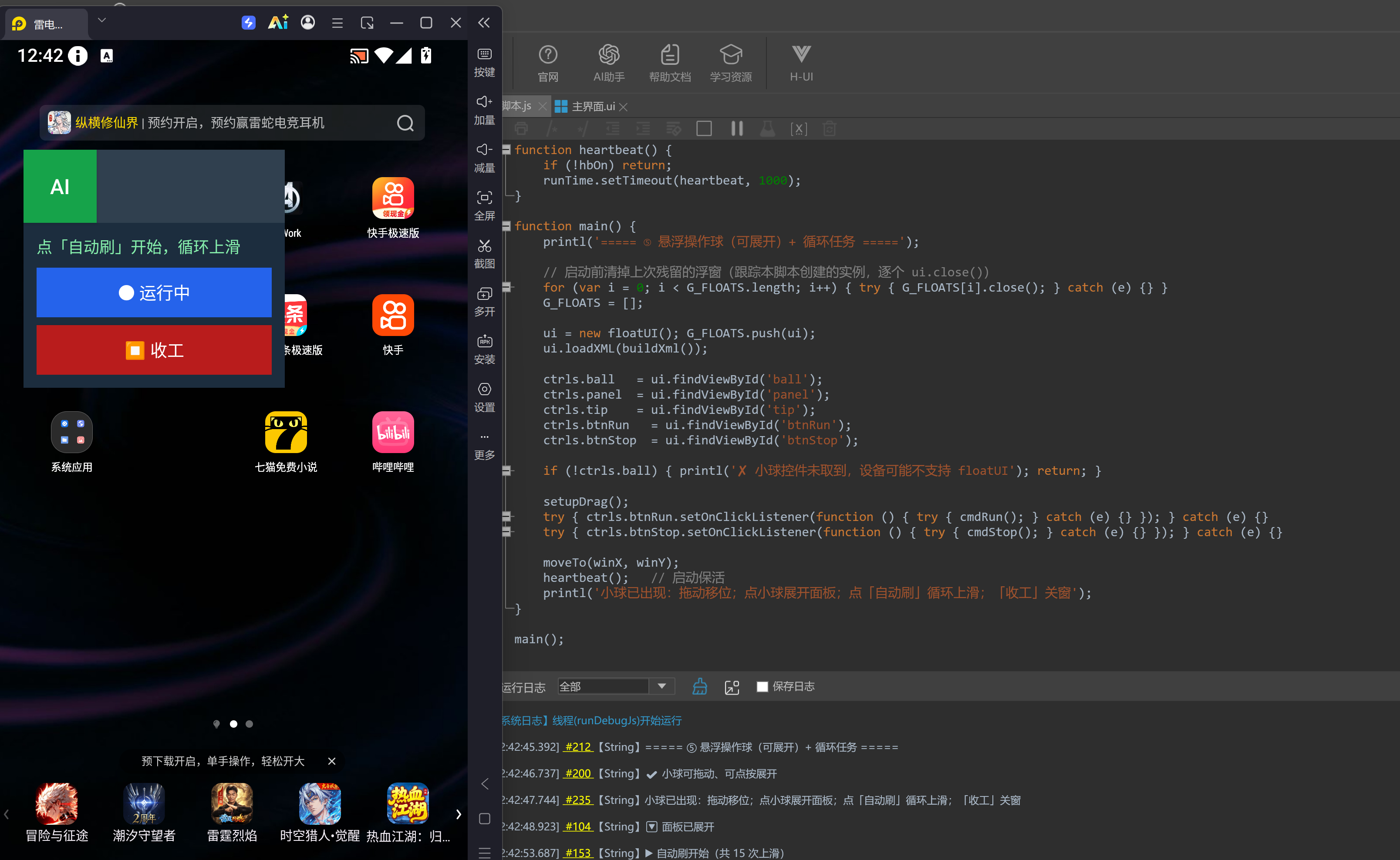1400x860 pixels.
Task: Decrease volume with 减量 icon
Action: (x=484, y=158)
